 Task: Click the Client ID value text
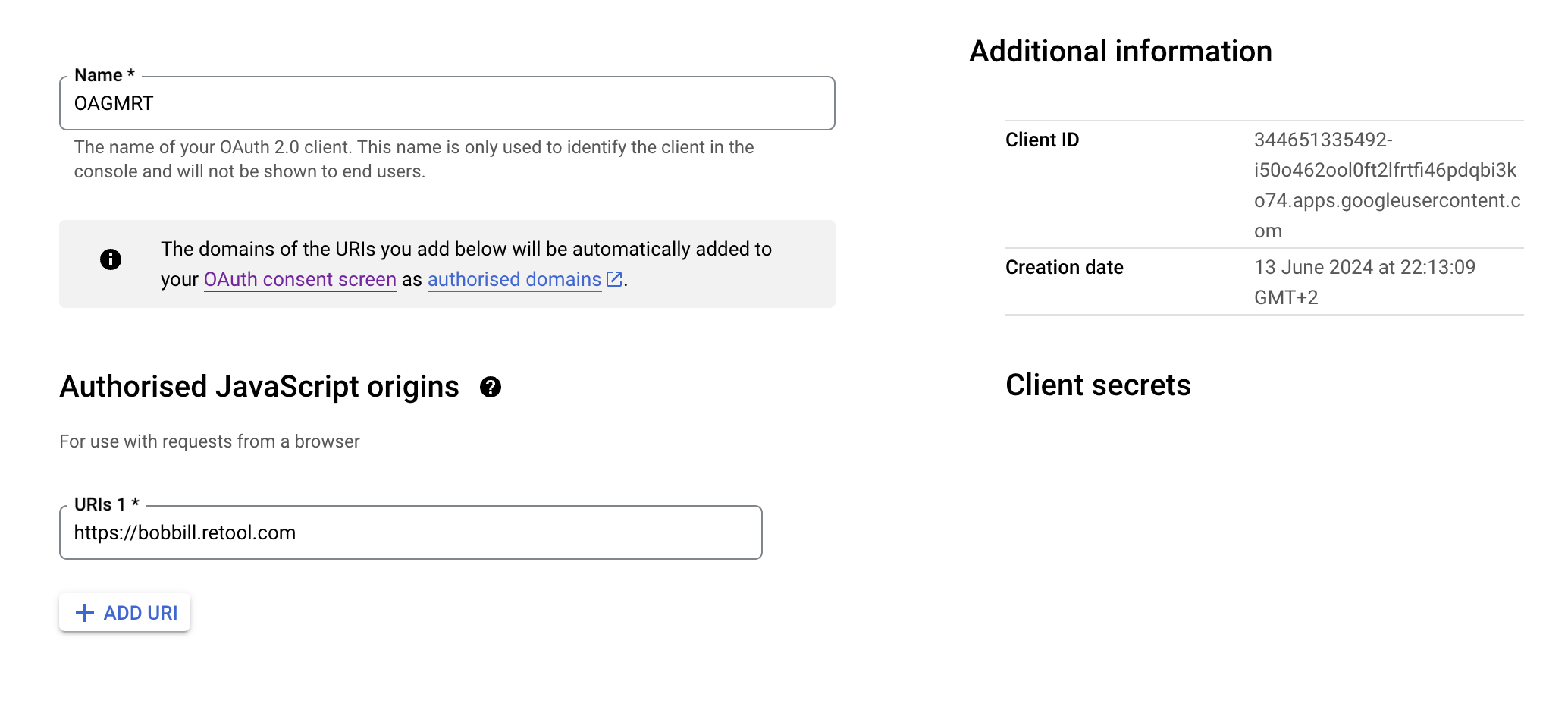pyautogui.click(x=1386, y=185)
